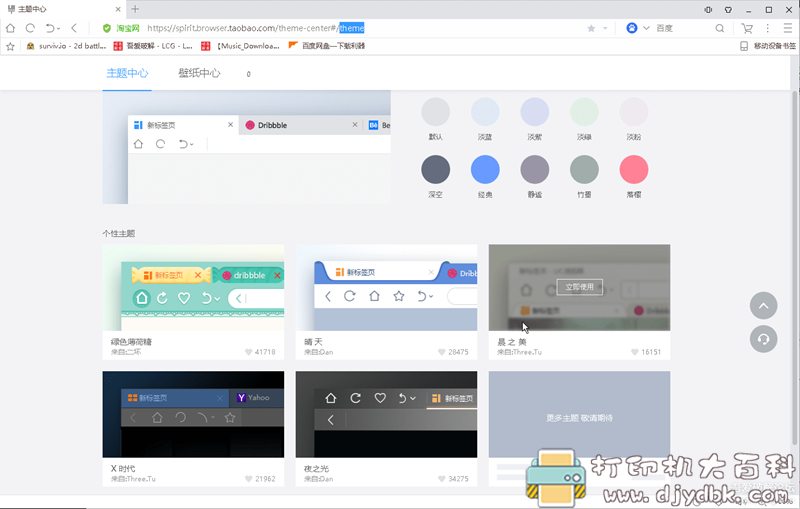Open the vertical three-dot menu
Viewport: 800px width, 509px height.
[x=767, y=28]
